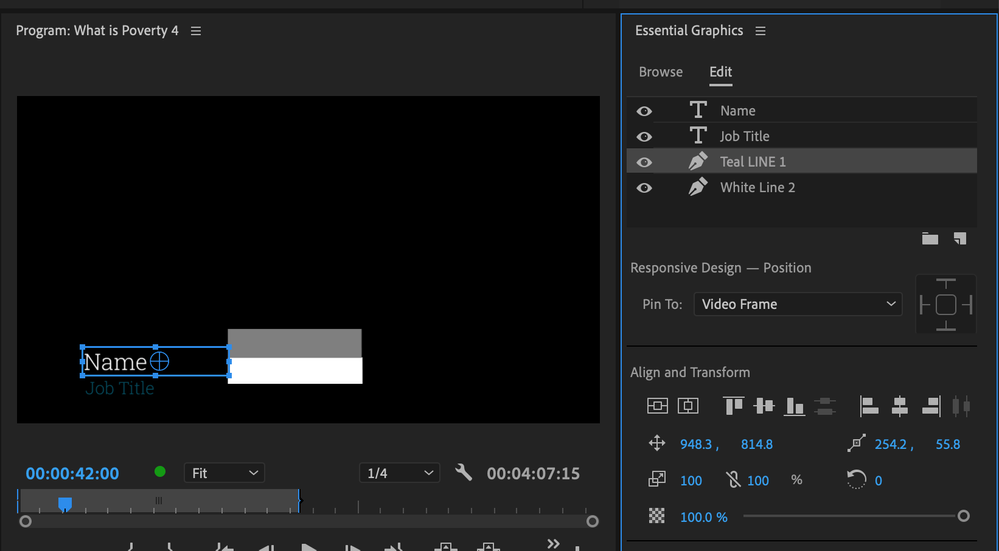Click the rotation value 0
999x551 pixels.
(878, 480)
